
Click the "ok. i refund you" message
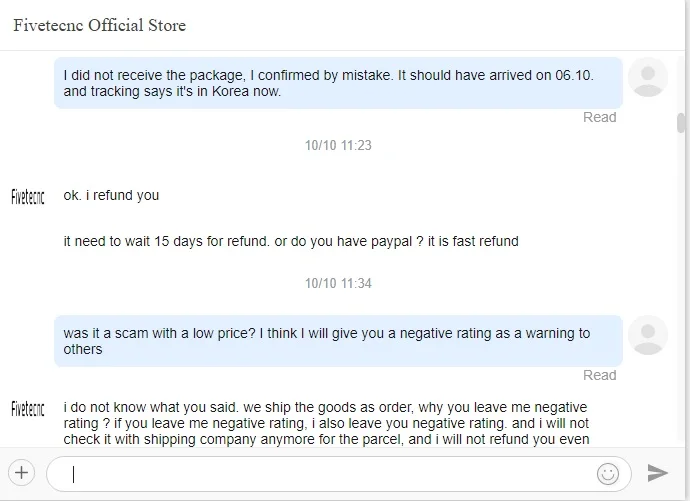[x=111, y=195]
